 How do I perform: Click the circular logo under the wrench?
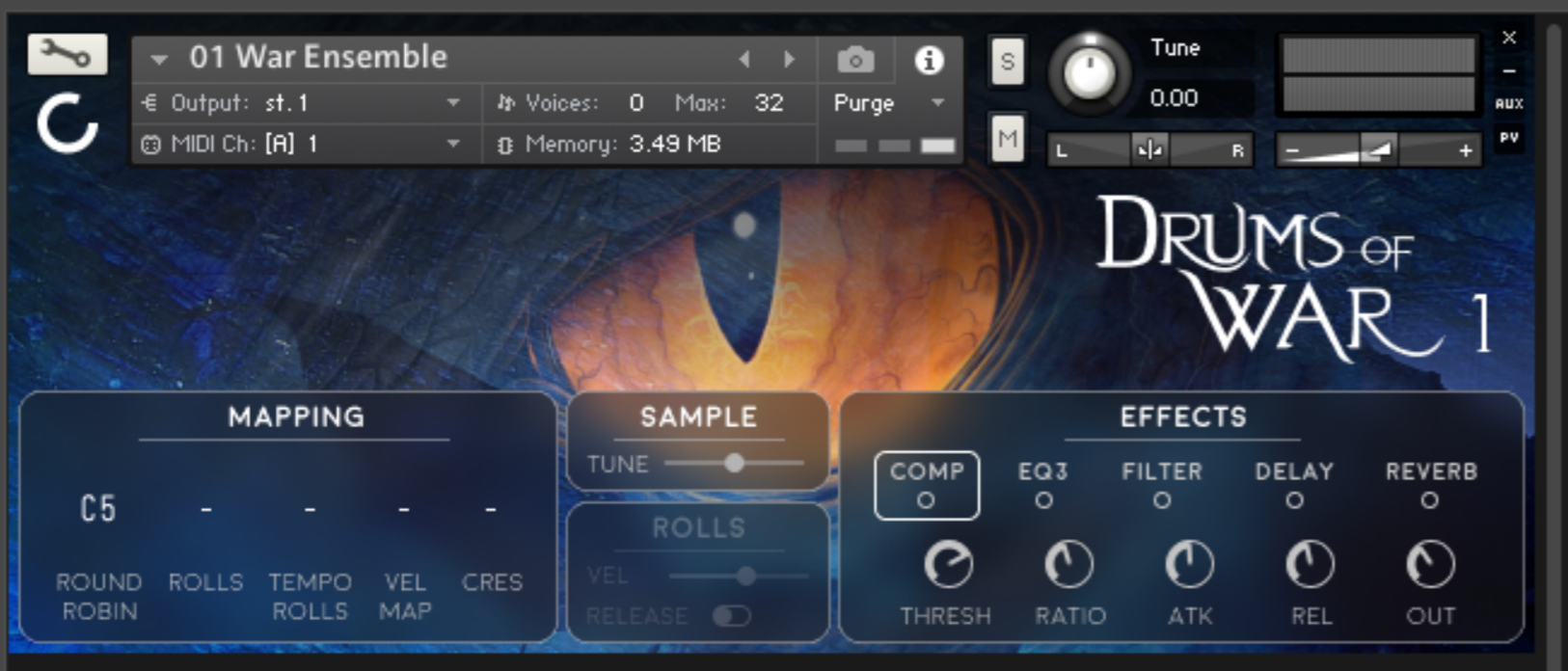[67, 124]
